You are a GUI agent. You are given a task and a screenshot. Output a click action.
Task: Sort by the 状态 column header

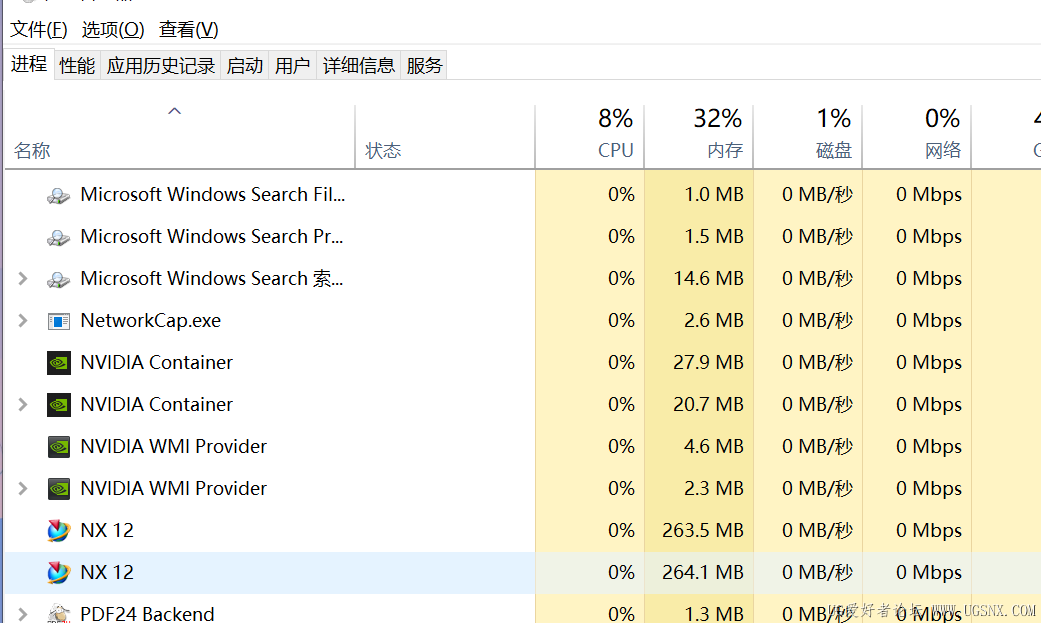(445, 136)
